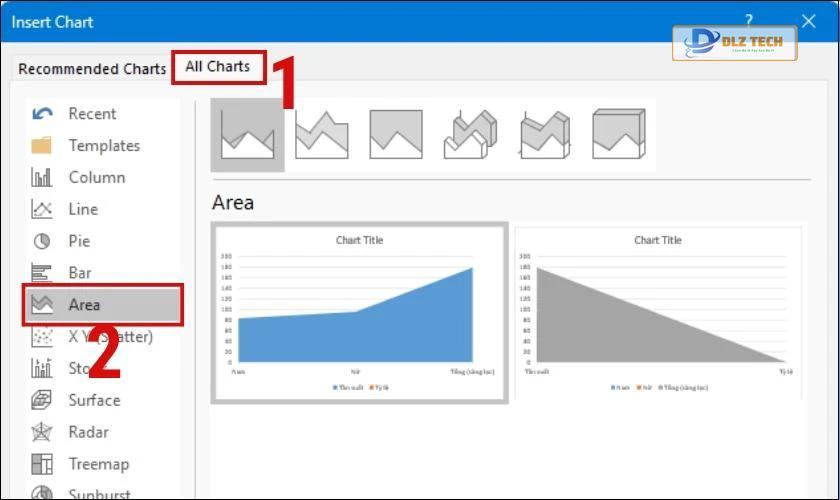Close the Insert Chart dialog
This screenshot has width=840, height=500.
click(x=808, y=21)
